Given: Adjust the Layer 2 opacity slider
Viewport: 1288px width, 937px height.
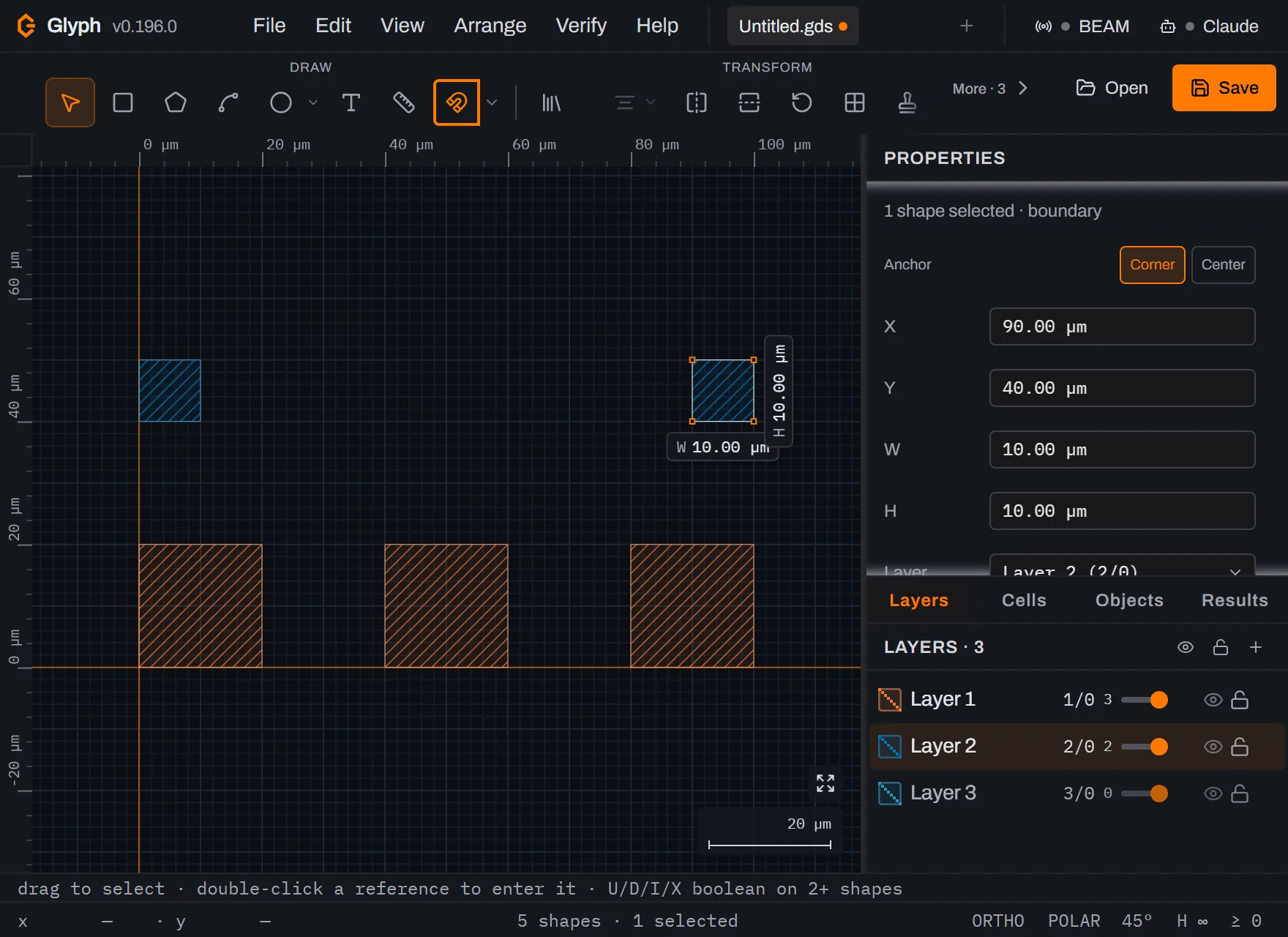Looking at the screenshot, I should (1145, 747).
